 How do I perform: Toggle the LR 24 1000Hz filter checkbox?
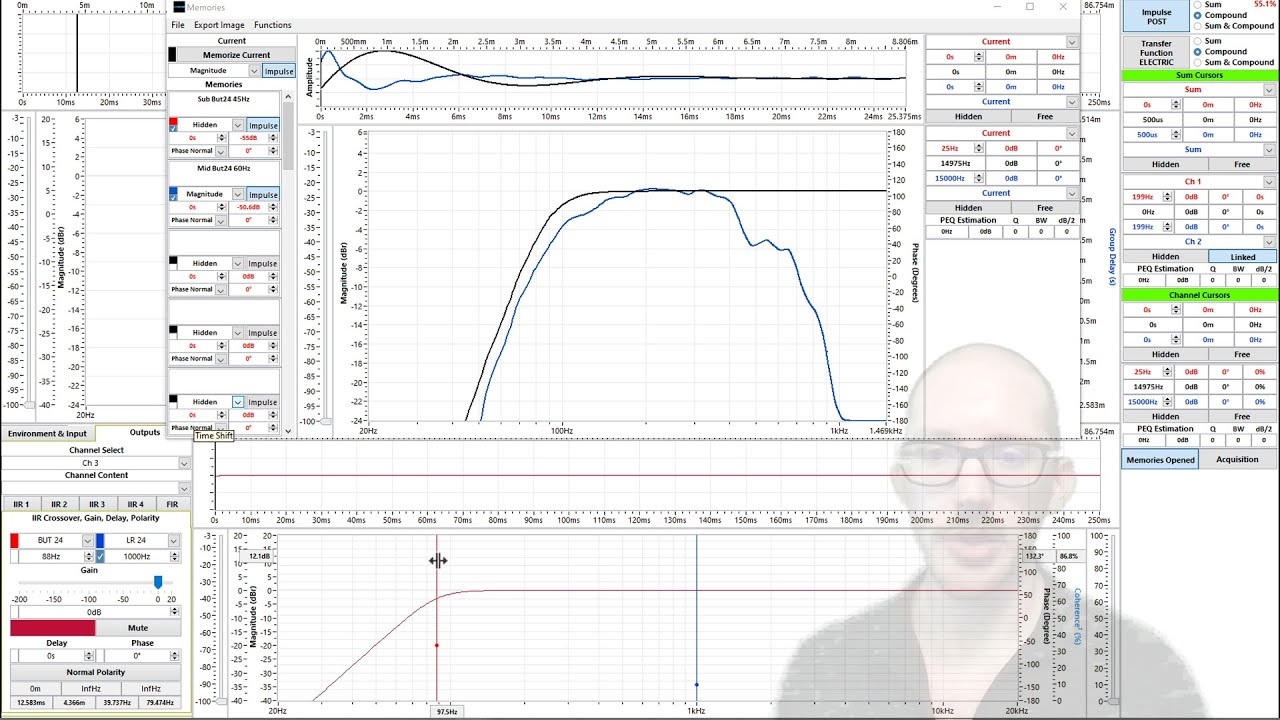click(100, 556)
